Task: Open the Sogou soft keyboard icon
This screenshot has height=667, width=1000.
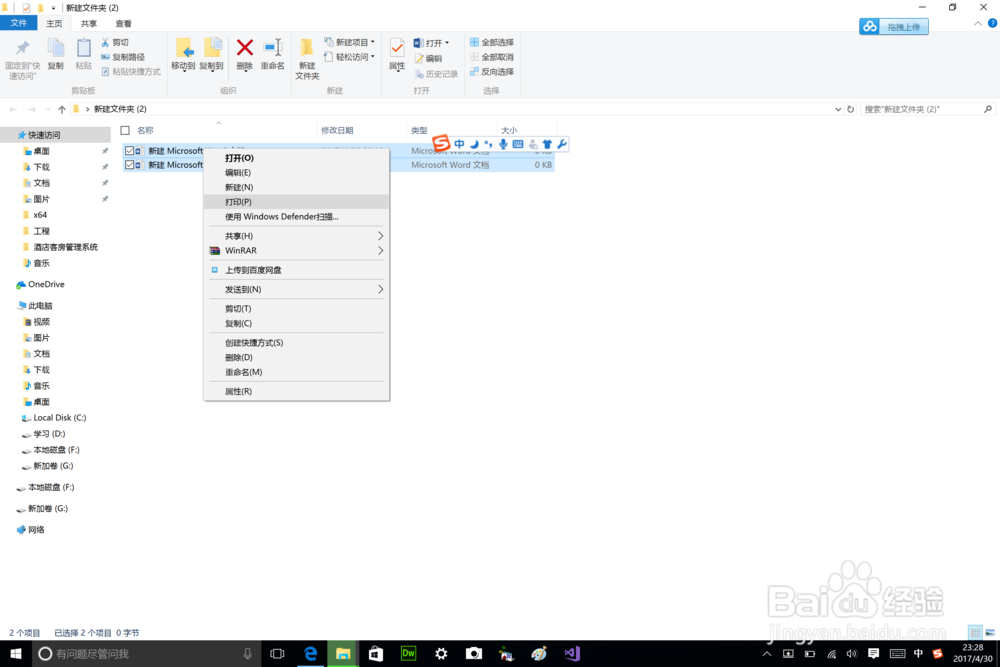Action: (x=517, y=144)
